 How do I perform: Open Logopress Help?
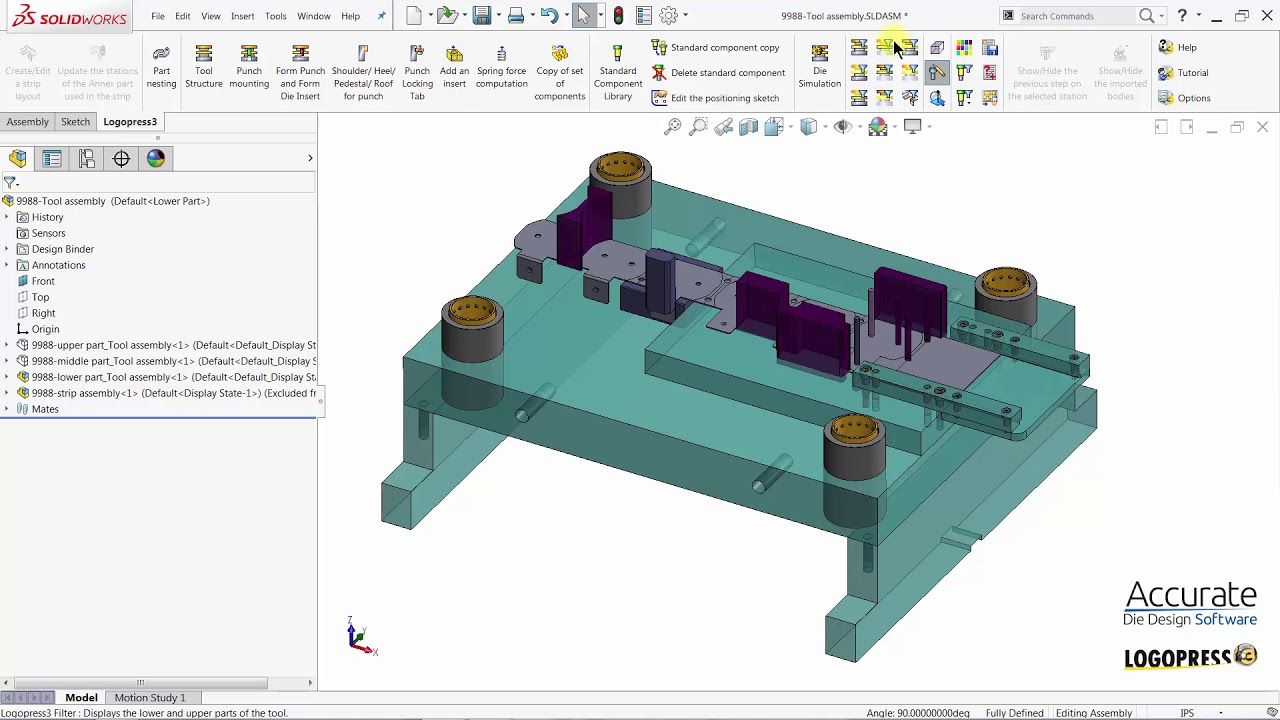1177,47
